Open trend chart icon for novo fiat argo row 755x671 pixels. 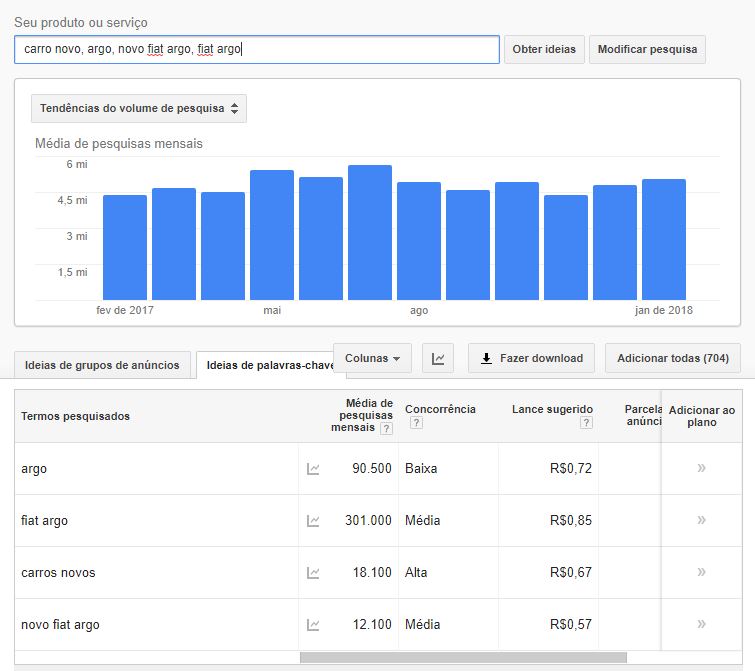point(313,624)
